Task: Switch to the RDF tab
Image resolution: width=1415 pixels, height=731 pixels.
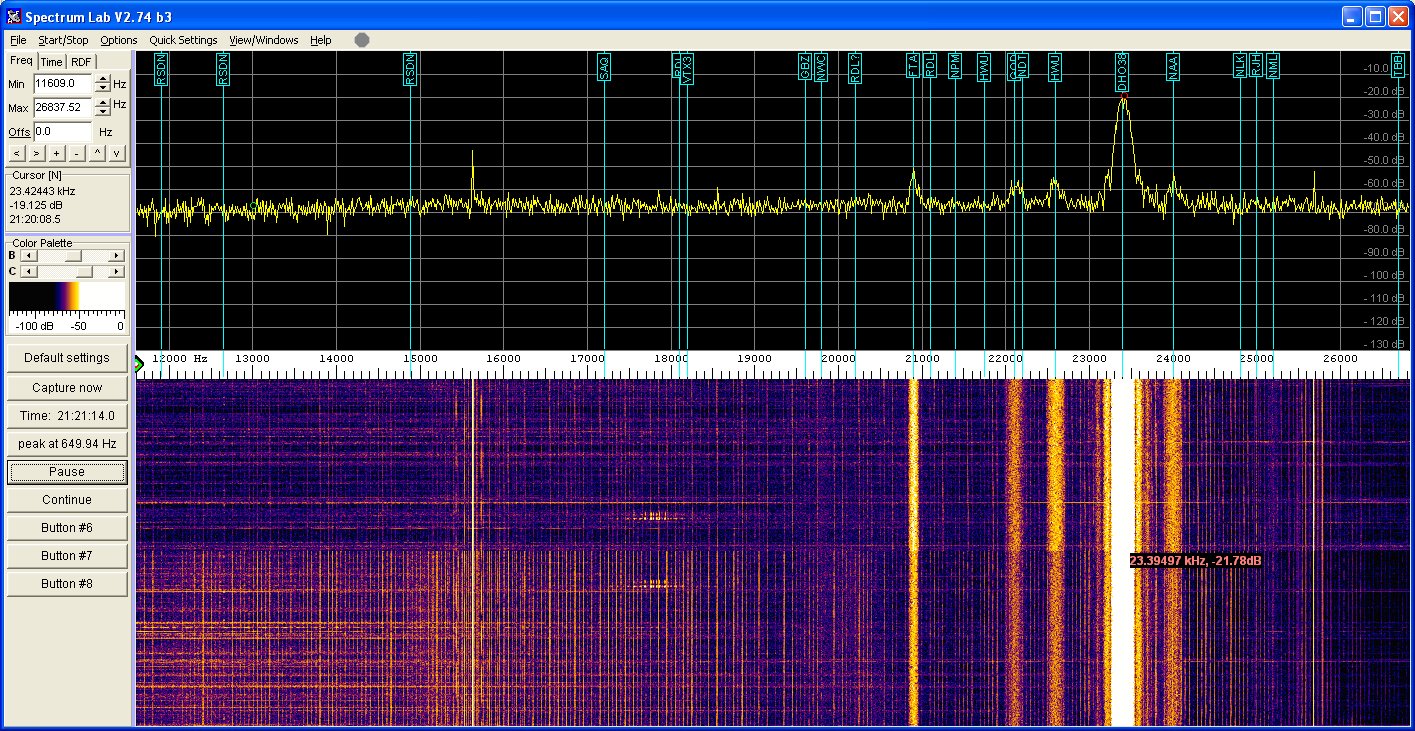Action: click(80, 62)
